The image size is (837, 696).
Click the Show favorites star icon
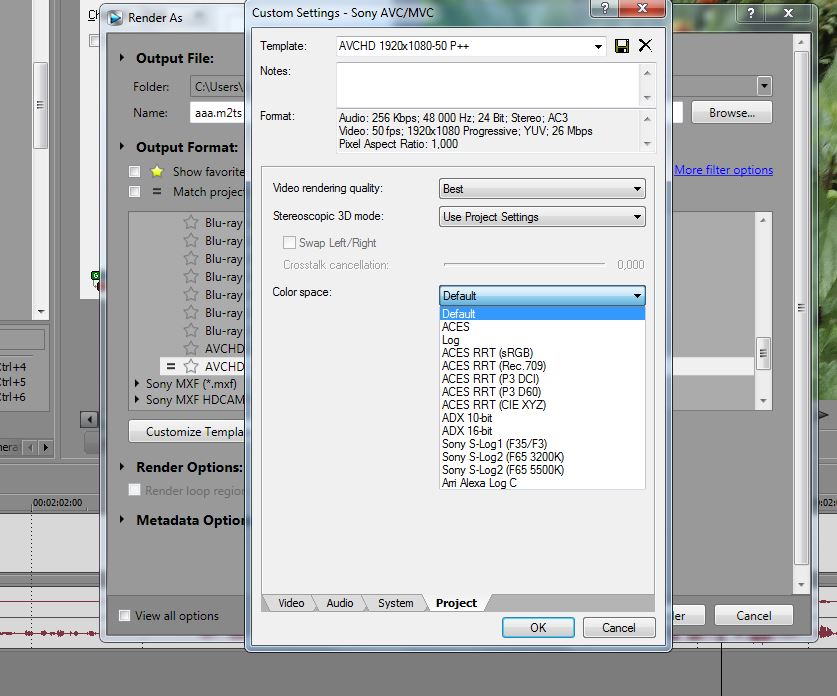(157, 172)
